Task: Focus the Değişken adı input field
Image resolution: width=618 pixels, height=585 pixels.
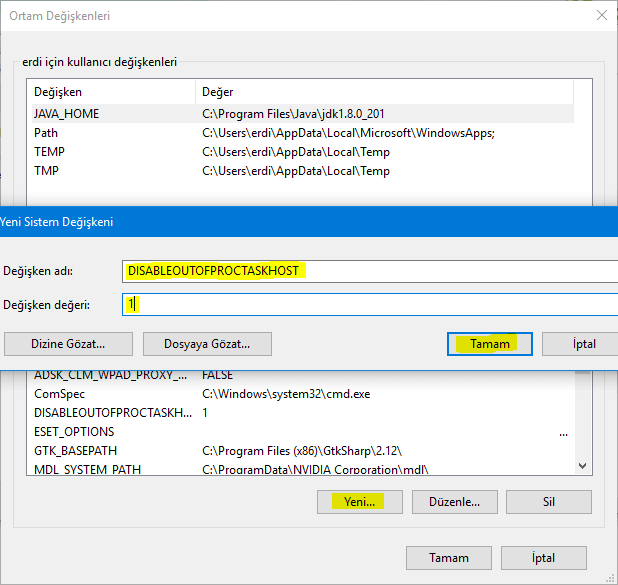Action: pyautogui.click(x=370, y=271)
